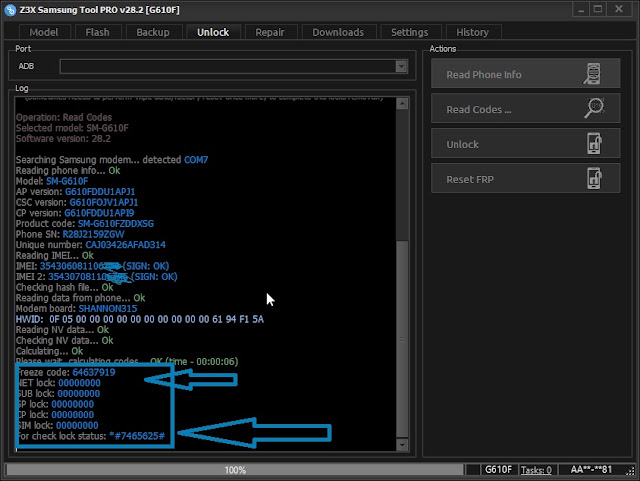Click the G610F status bar entry
Image resolution: width=640 pixels, height=481 pixels.
(498, 470)
